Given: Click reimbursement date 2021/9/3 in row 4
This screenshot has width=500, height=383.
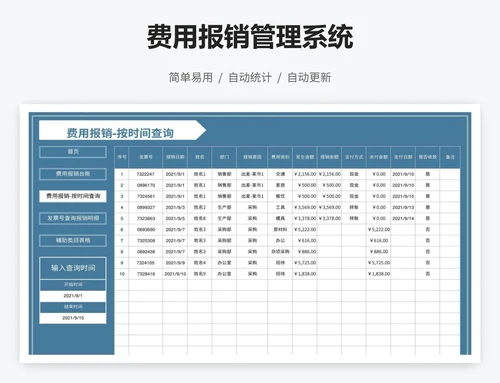Looking at the screenshot, I should [175, 207].
